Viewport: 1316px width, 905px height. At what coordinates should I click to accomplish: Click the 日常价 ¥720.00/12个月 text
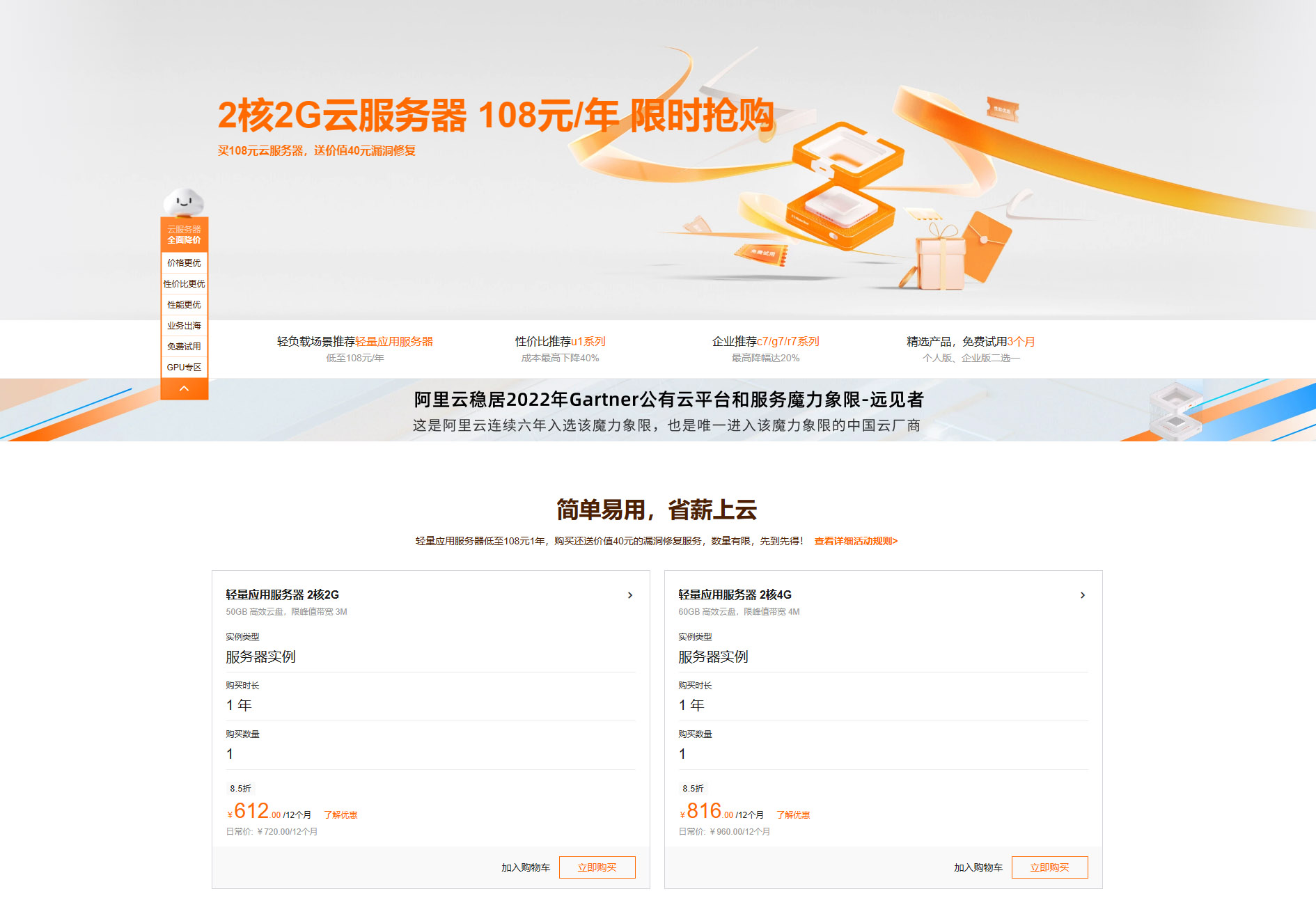coord(272,831)
